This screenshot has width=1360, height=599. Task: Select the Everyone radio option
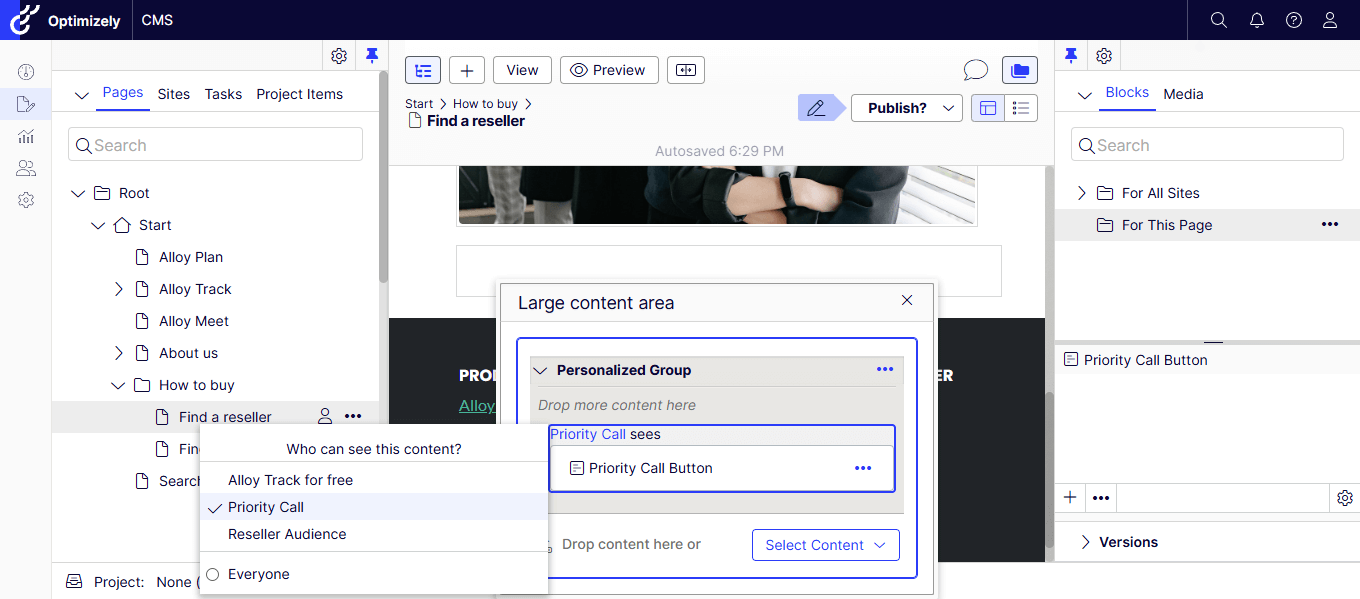pos(212,574)
